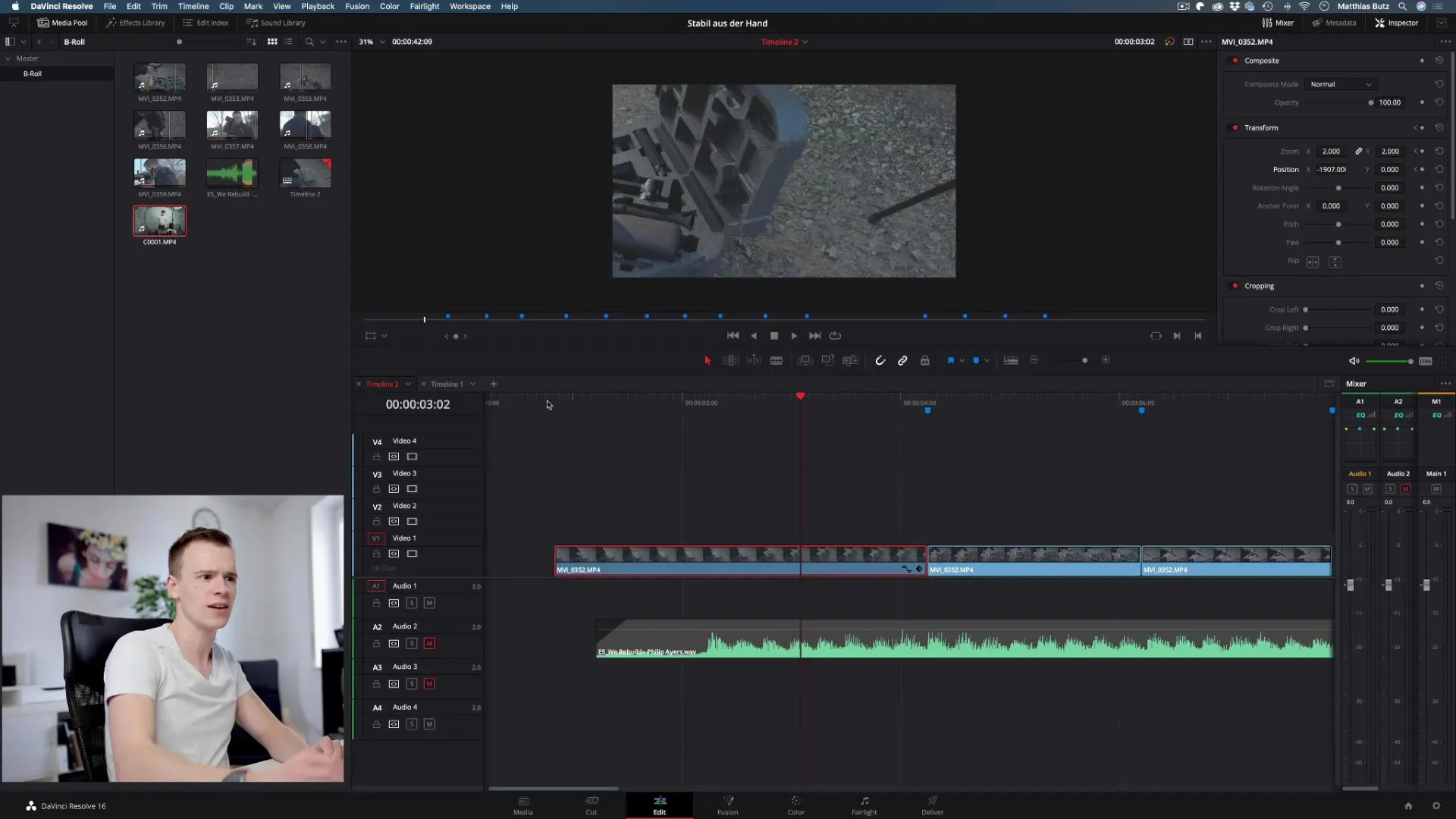
Task: Toggle Video 1 track enable icon
Action: click(x=412, y=554)
